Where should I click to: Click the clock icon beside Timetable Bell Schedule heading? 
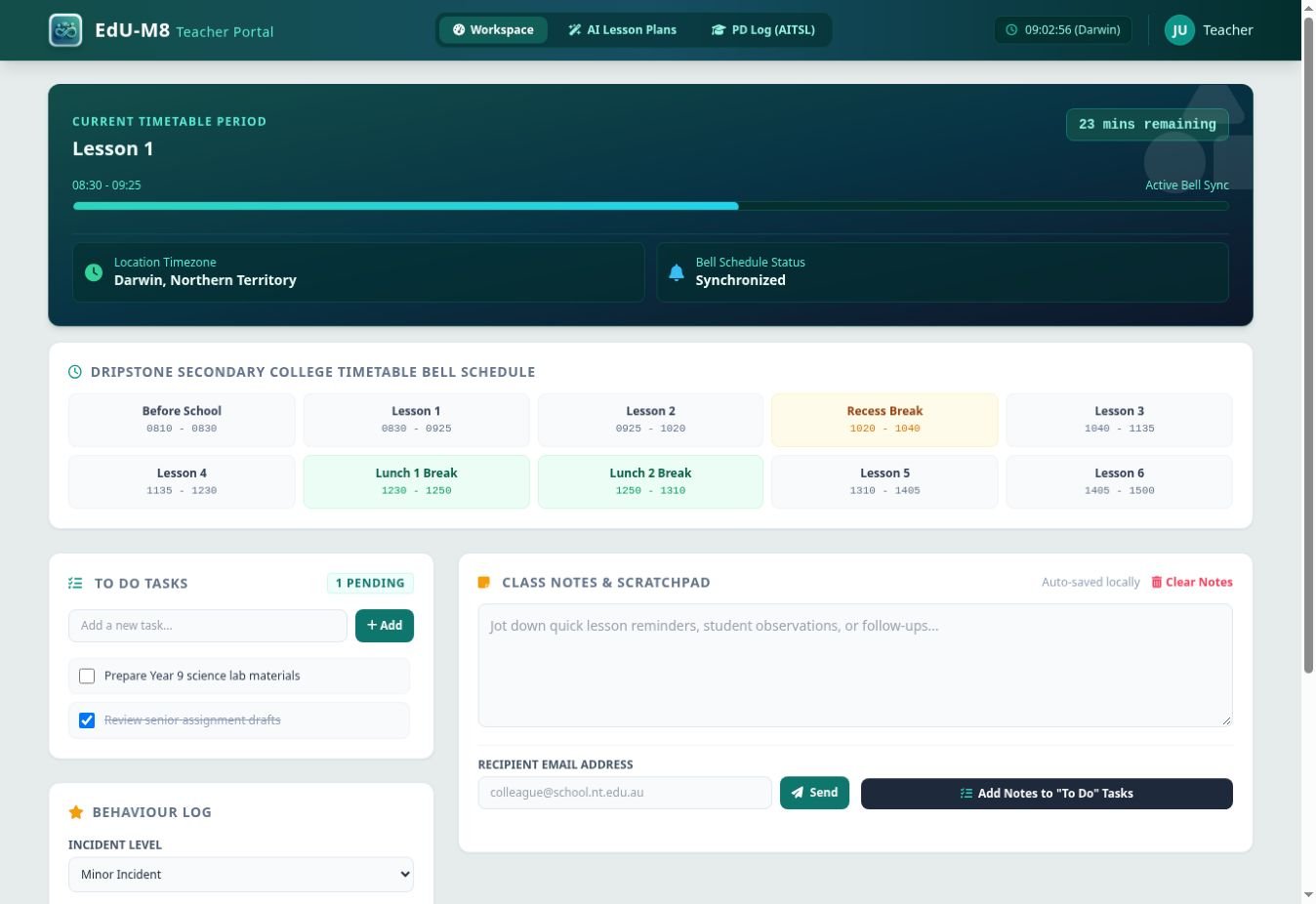(x=75, y=372)
